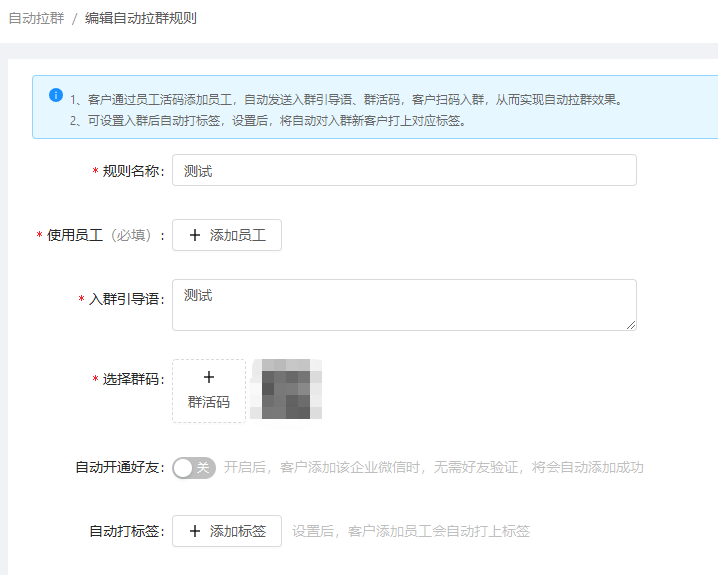Grab the textarea resize handle corner
This screenshot has width=718, height=575.
tap(631, 325)
